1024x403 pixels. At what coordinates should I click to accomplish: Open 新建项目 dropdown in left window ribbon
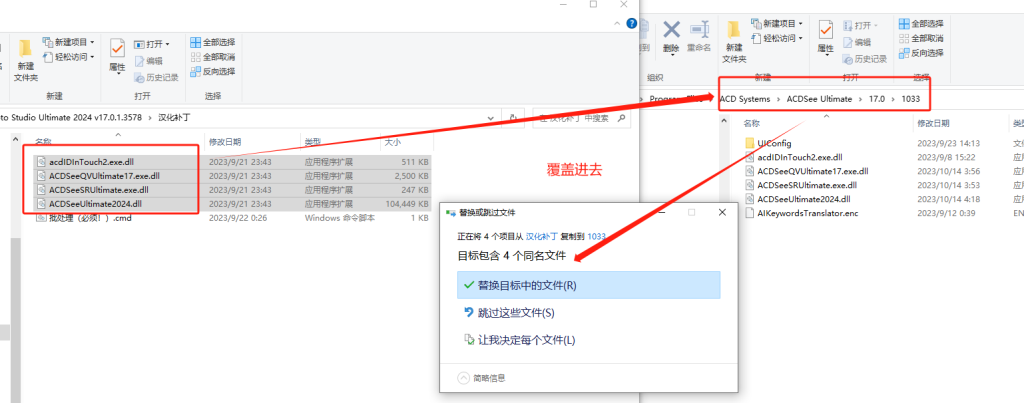coord(69,42)
